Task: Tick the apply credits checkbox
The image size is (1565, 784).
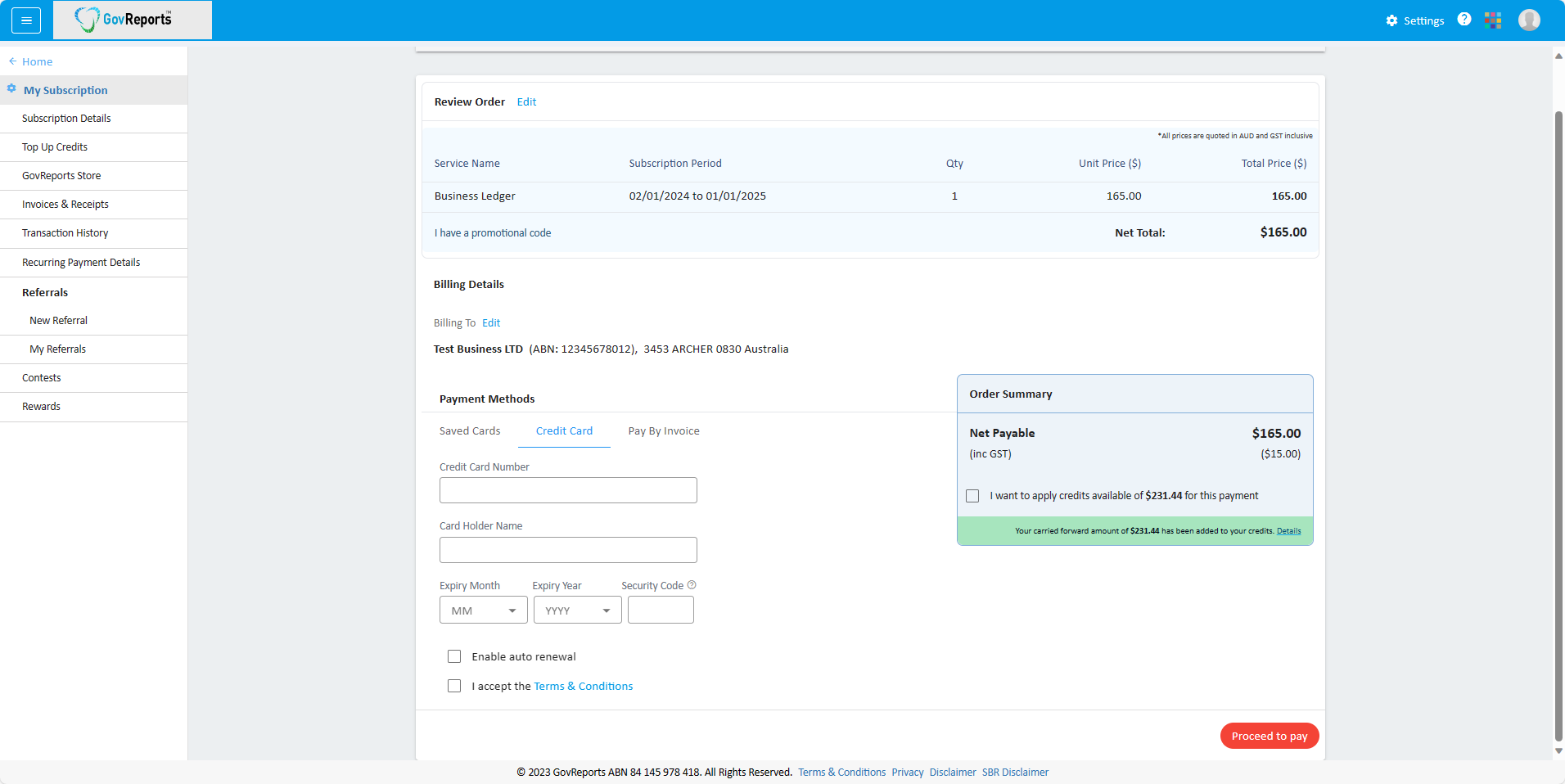Action: 972,496
